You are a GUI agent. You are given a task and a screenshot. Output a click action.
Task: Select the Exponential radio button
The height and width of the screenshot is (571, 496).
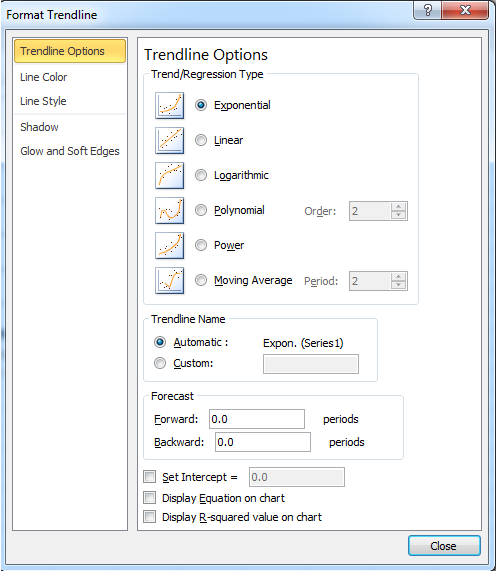[x=201, y=105]
